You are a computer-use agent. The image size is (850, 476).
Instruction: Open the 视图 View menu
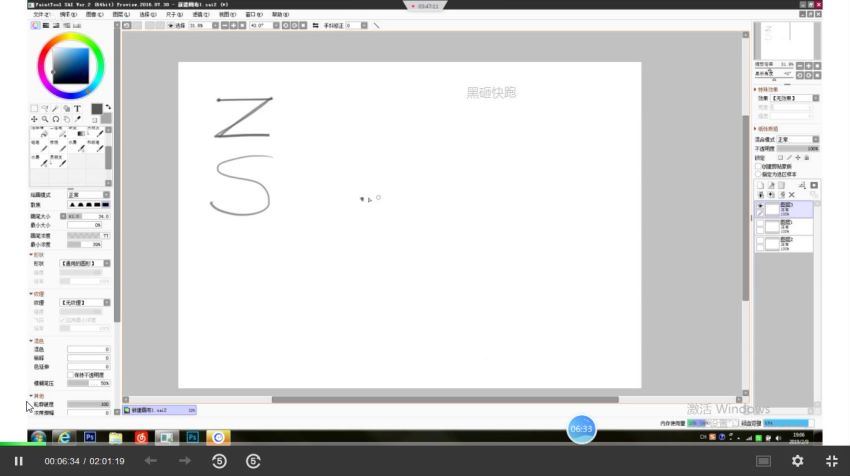click(227, 15)
